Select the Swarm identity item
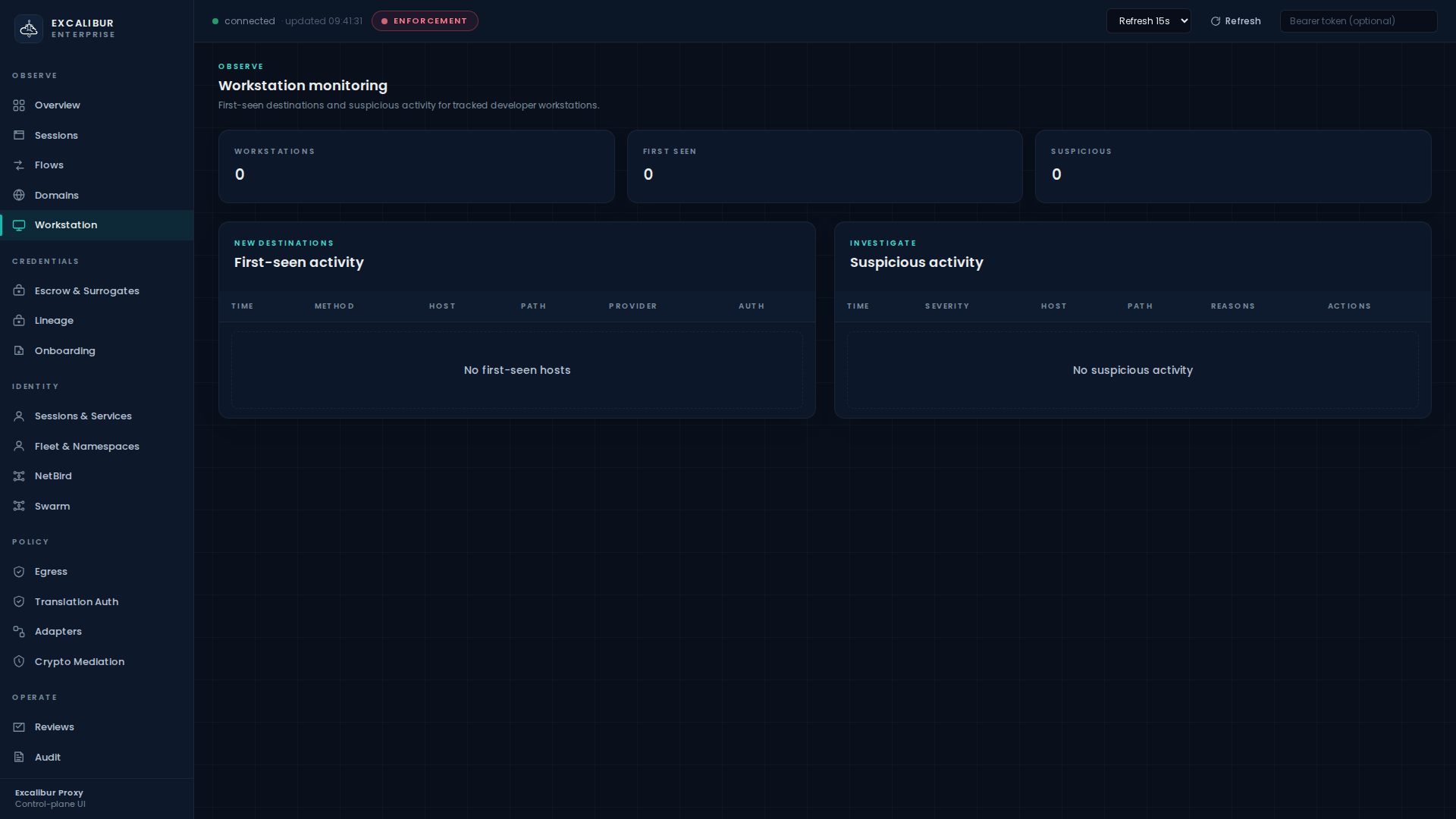 tap(52, 507)
